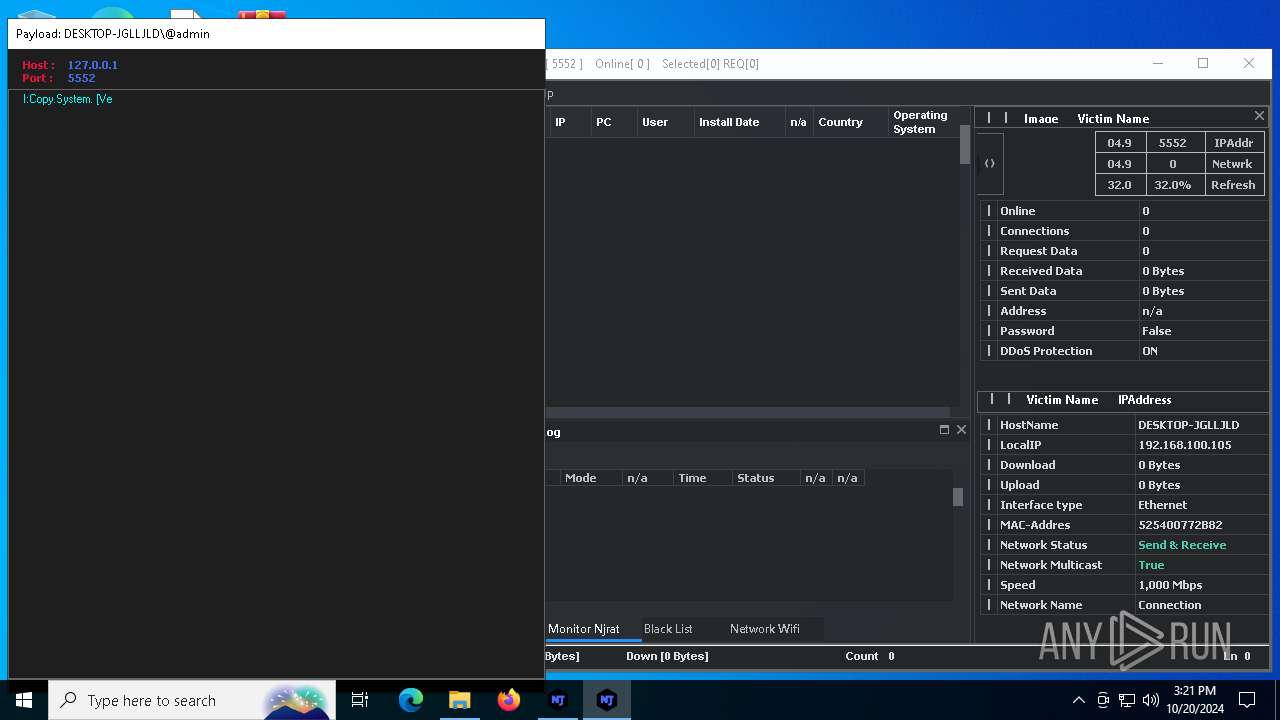Open volume control tray icon
This screenshot has height=720, width=1280.
1151,700
